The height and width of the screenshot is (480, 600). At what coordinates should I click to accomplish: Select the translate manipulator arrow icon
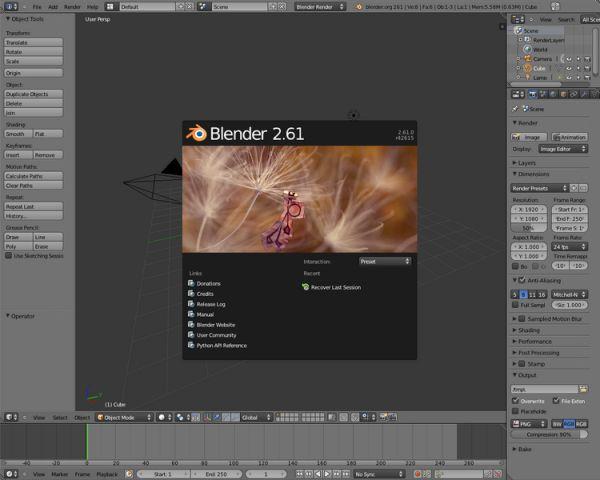pos(217,417)
